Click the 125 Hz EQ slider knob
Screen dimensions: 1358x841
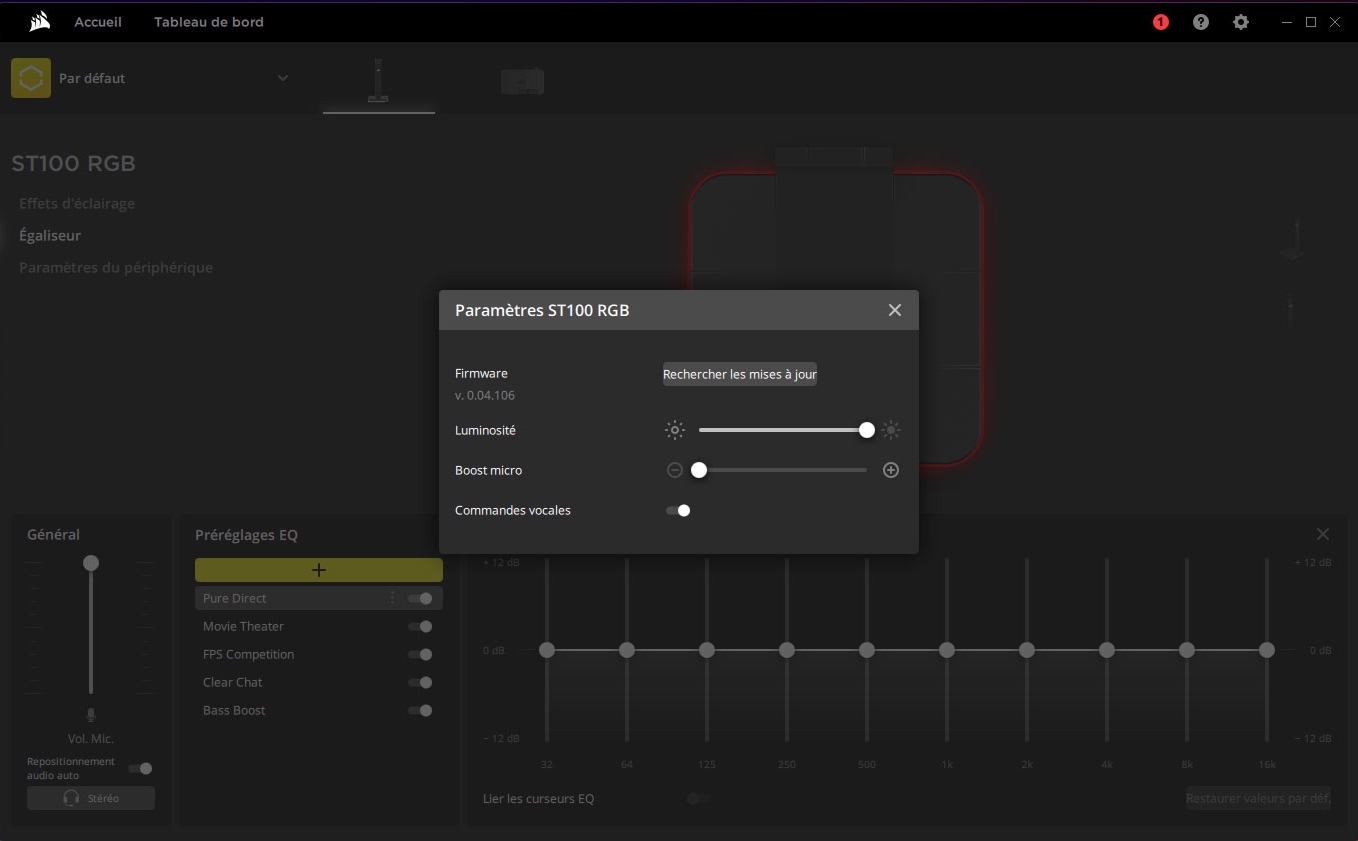click(707, 650)
